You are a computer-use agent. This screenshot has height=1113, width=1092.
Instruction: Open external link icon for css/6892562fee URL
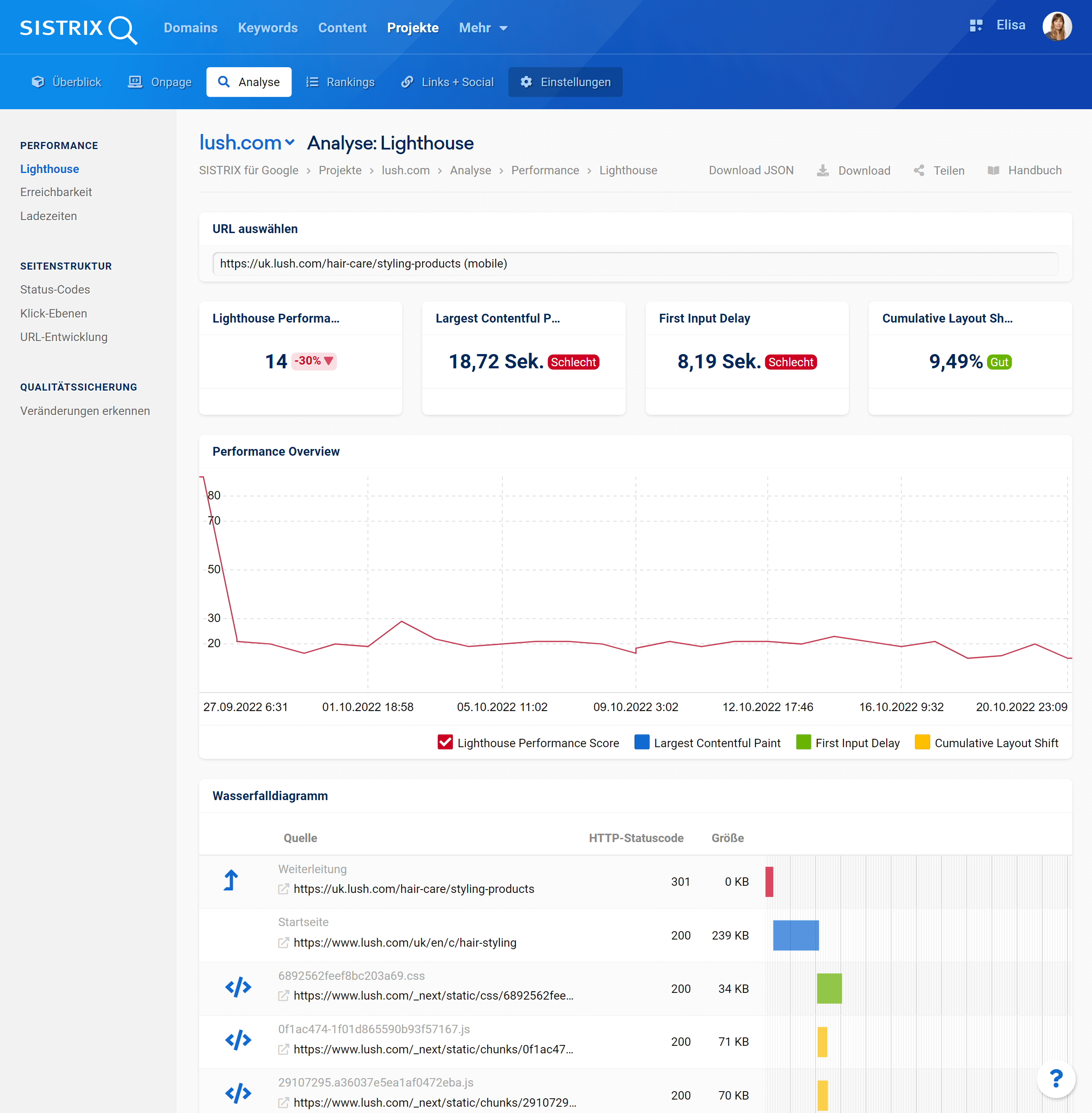(283, 995)
